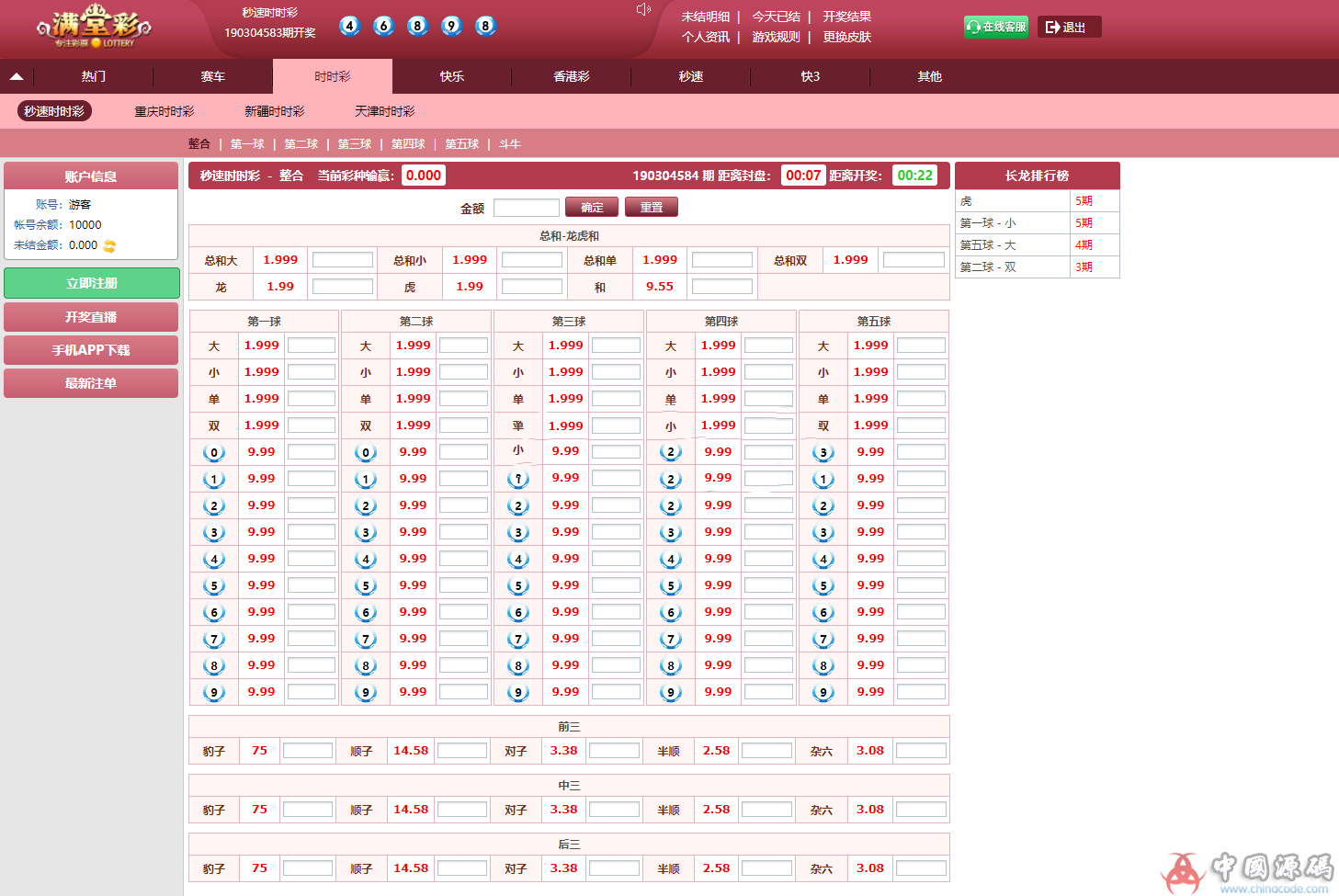Viewport: 1339px width, 896px height.
Task: Select 中三 顺子 odds 14.58
Action: [x=411, y=810]
